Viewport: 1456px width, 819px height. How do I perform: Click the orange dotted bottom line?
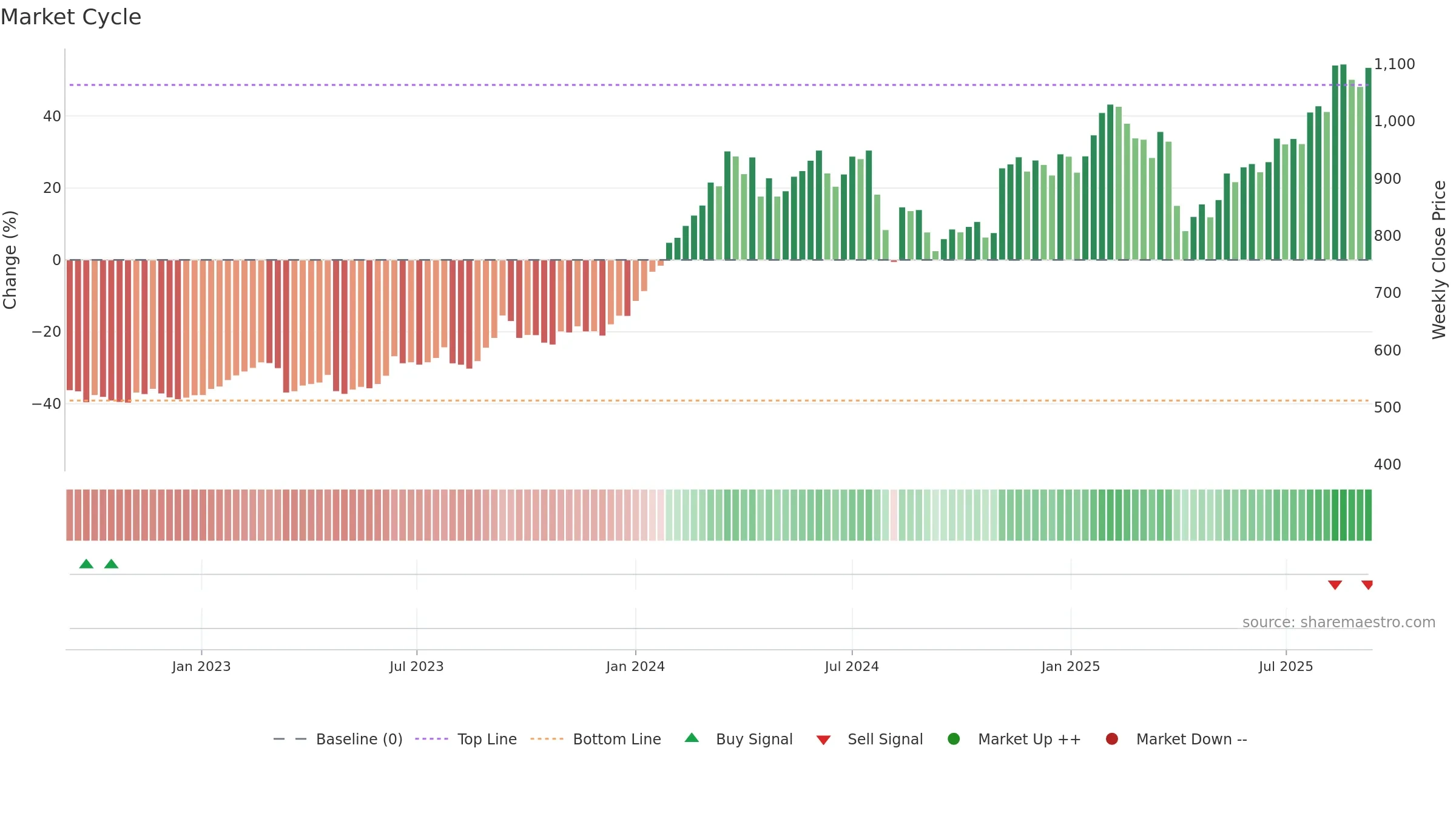(x=719, y=400)
